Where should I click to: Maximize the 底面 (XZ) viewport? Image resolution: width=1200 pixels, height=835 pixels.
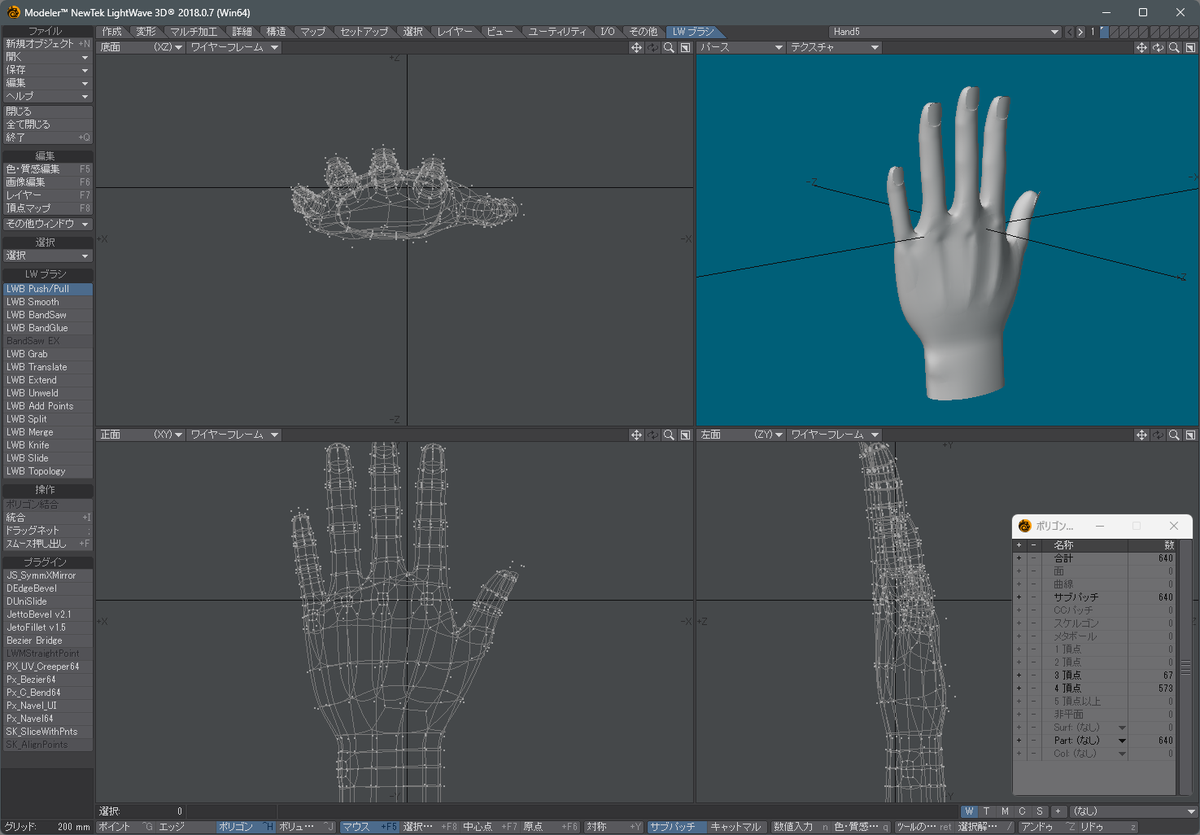(685, 48)
